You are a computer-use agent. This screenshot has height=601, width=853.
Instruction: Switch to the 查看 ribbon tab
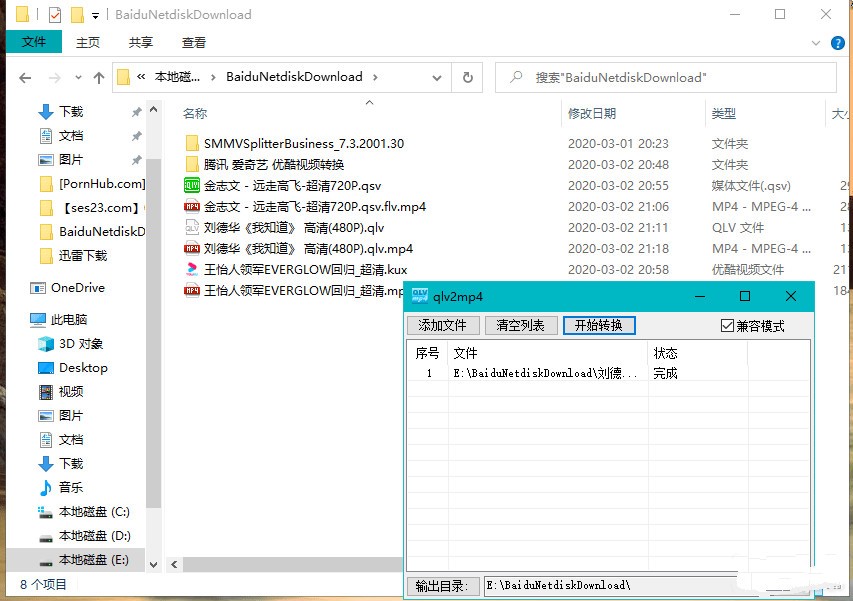(x=194, y=42)
